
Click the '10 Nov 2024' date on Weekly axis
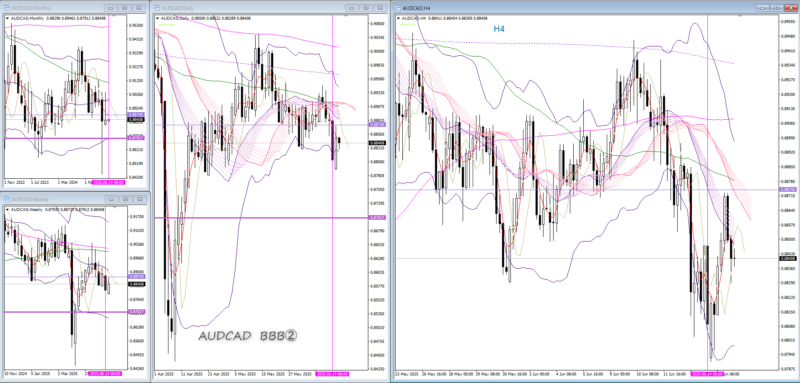tap(15, 374)
